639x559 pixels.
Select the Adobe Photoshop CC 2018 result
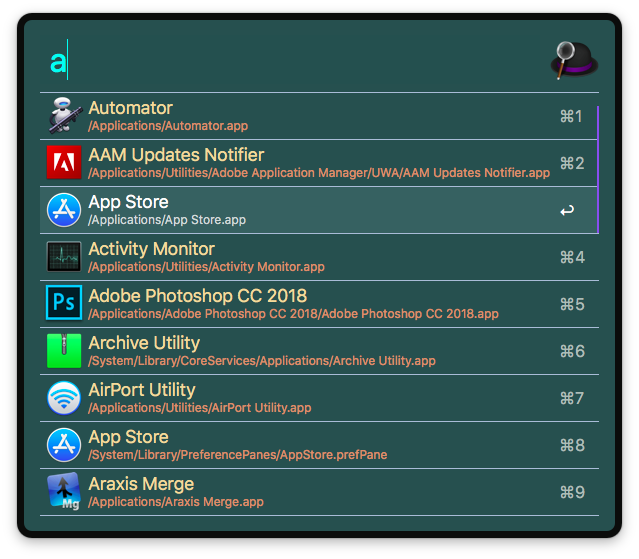pos(197,296)
